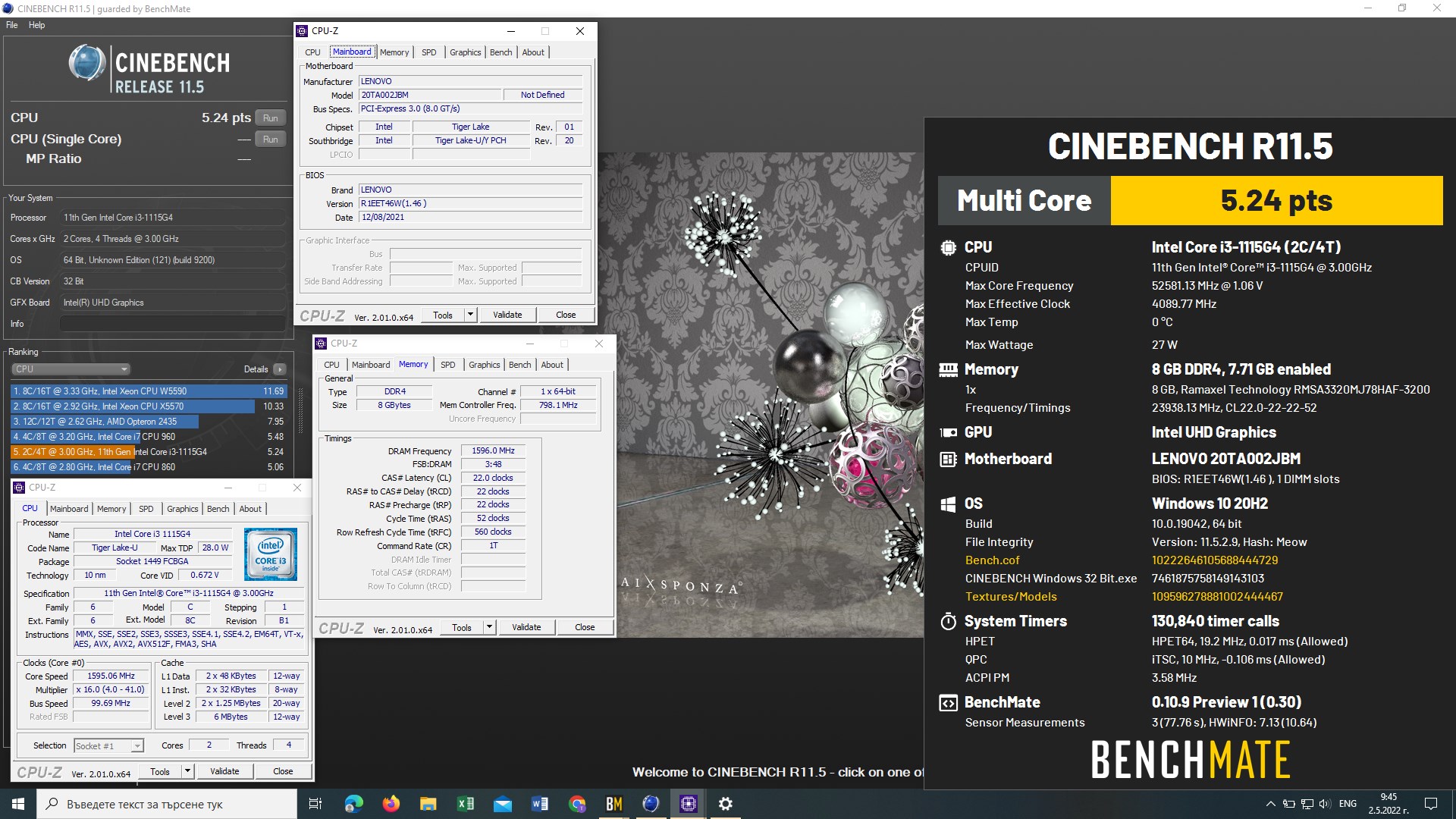Switch to CPU-Z taskbar icon
Screen dimensions: 1456x819
[688, 804]
